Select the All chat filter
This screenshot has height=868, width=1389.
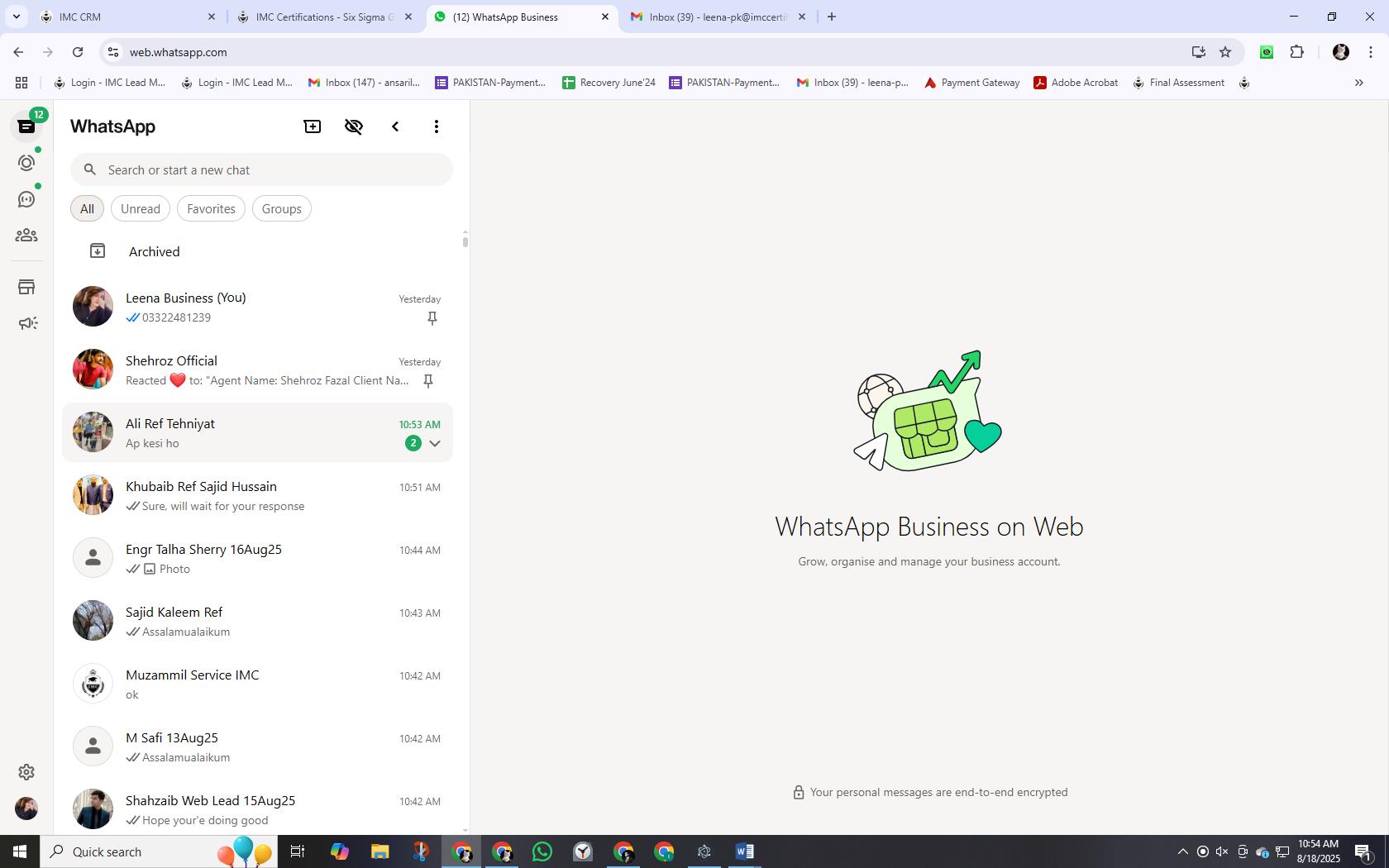[87, 209]
